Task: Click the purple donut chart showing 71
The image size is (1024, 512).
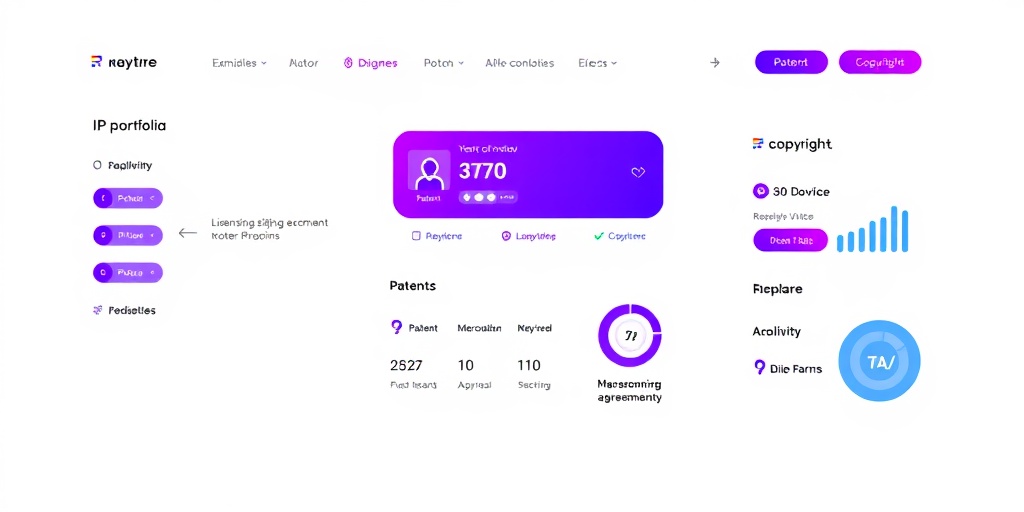Action: (630, 336)
